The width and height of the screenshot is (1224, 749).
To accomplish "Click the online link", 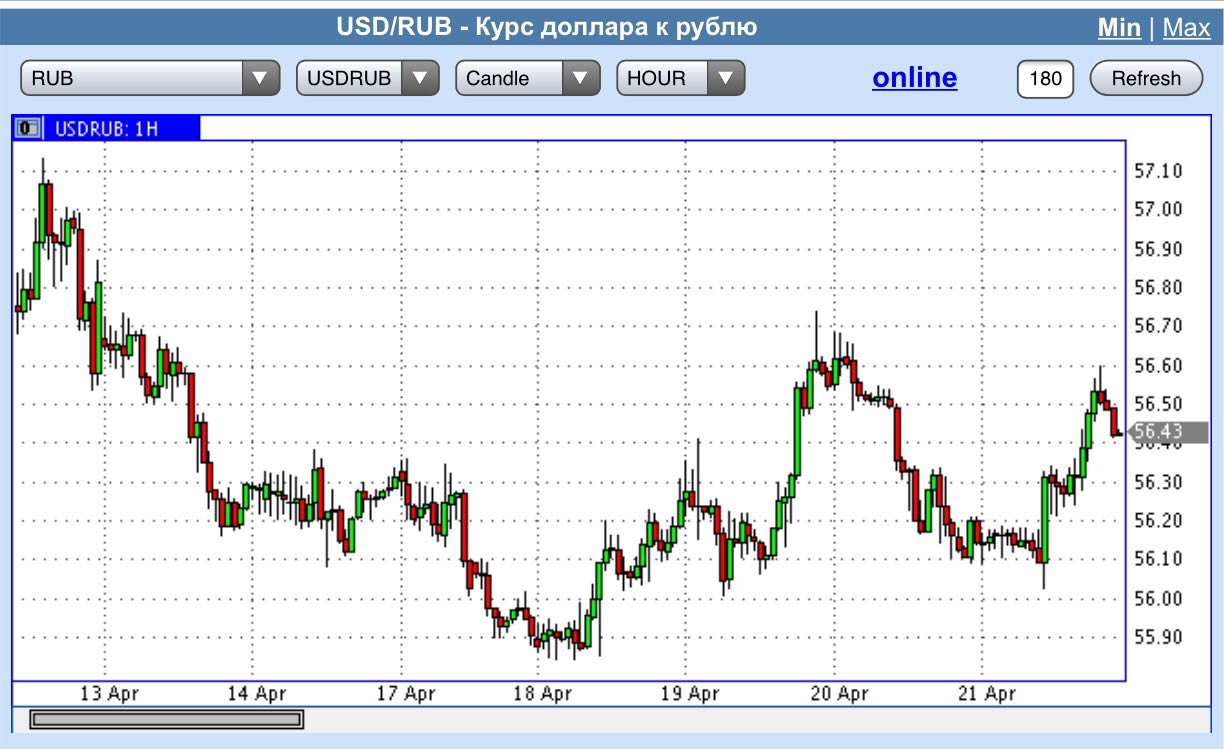I will [x=914, y=78].
